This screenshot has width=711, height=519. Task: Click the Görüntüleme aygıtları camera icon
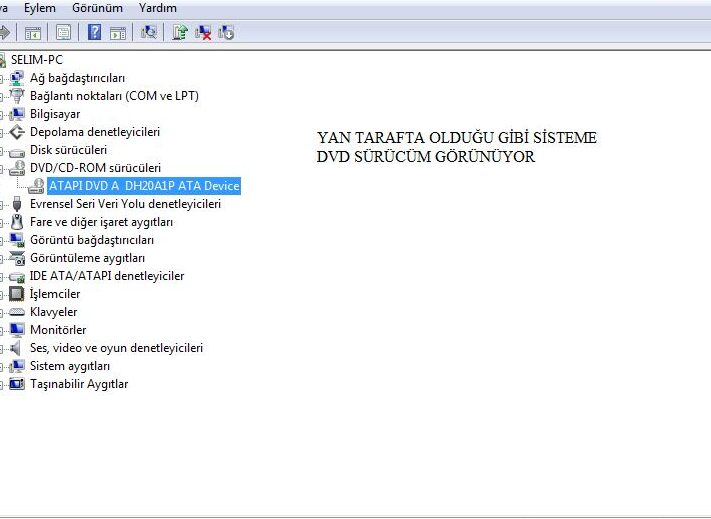[17, 258]
